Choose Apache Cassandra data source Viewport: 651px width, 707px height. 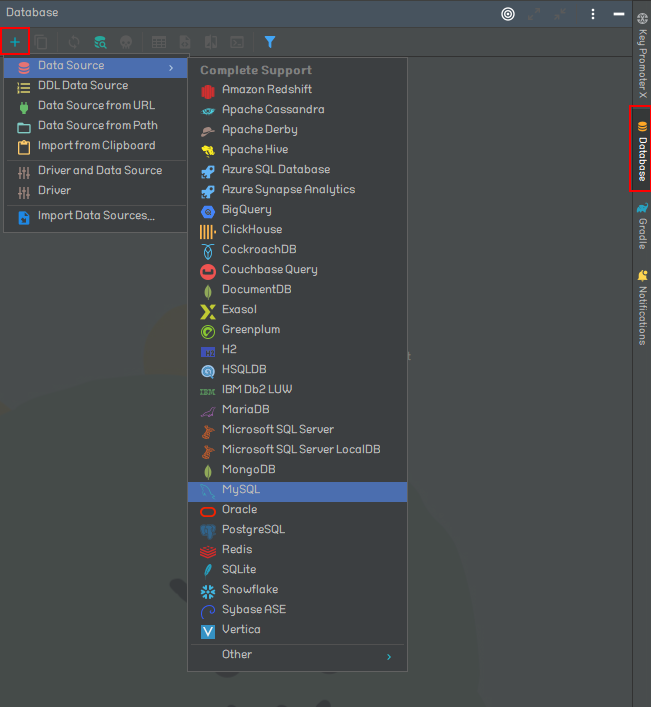coord(298,110)
